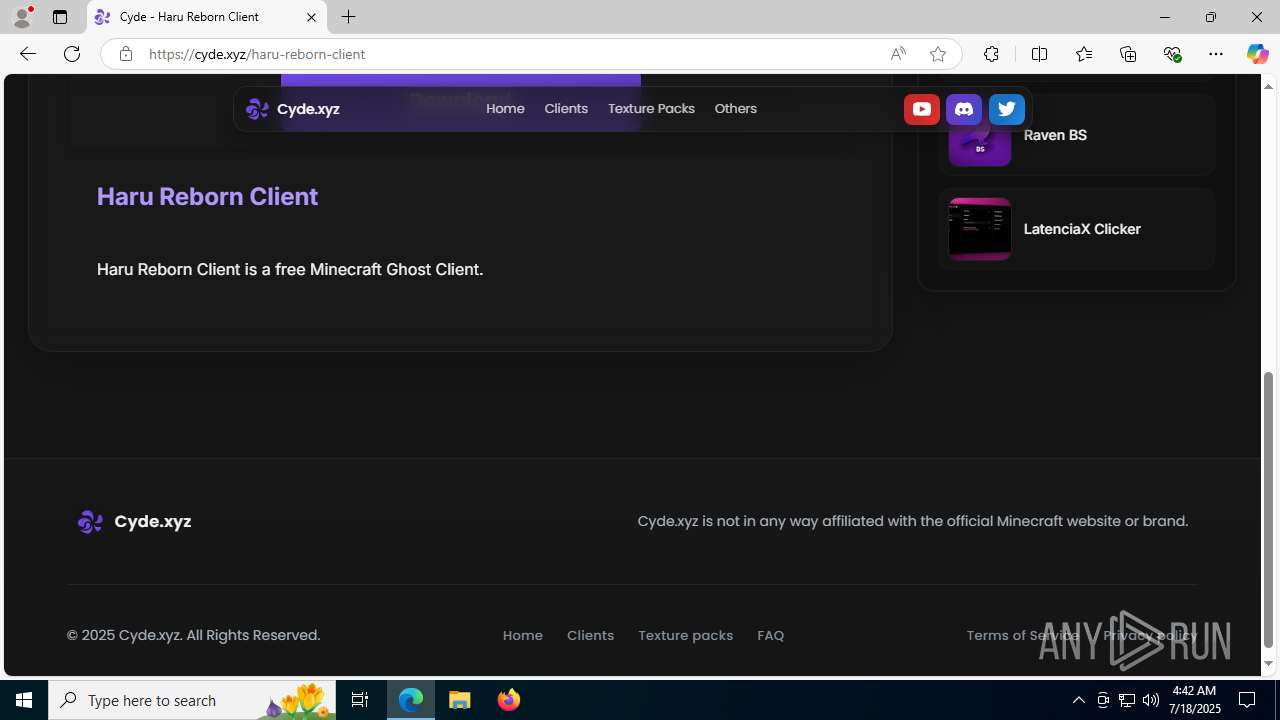This screenshot has width=1280, height=720.
Task: Click the LatenciaX Clicker thumbnail
Action: (x=979, y=229)
